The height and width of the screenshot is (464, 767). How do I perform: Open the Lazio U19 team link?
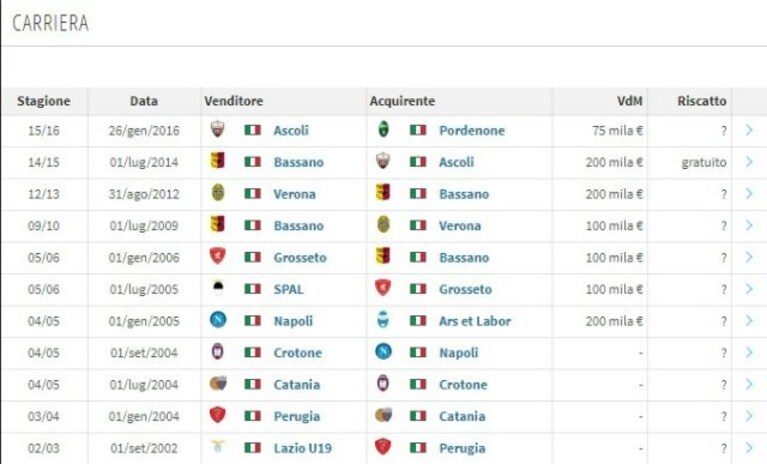pyautogui.click(x=303, y=448)
